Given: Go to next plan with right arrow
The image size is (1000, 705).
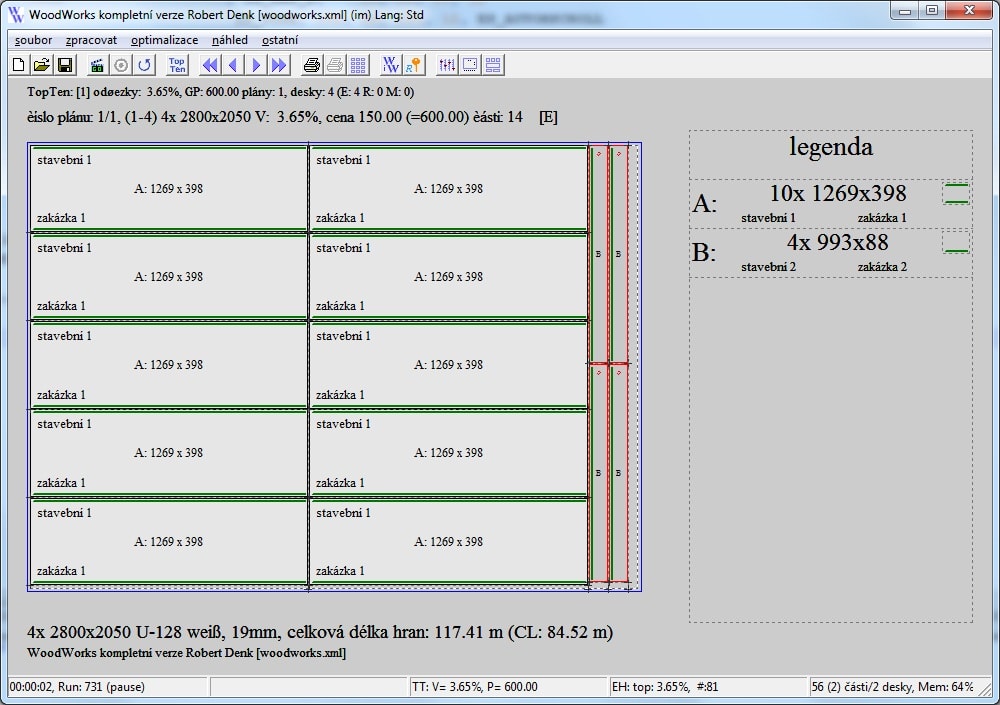Looking at the screenshot, I should coord(256,64).
